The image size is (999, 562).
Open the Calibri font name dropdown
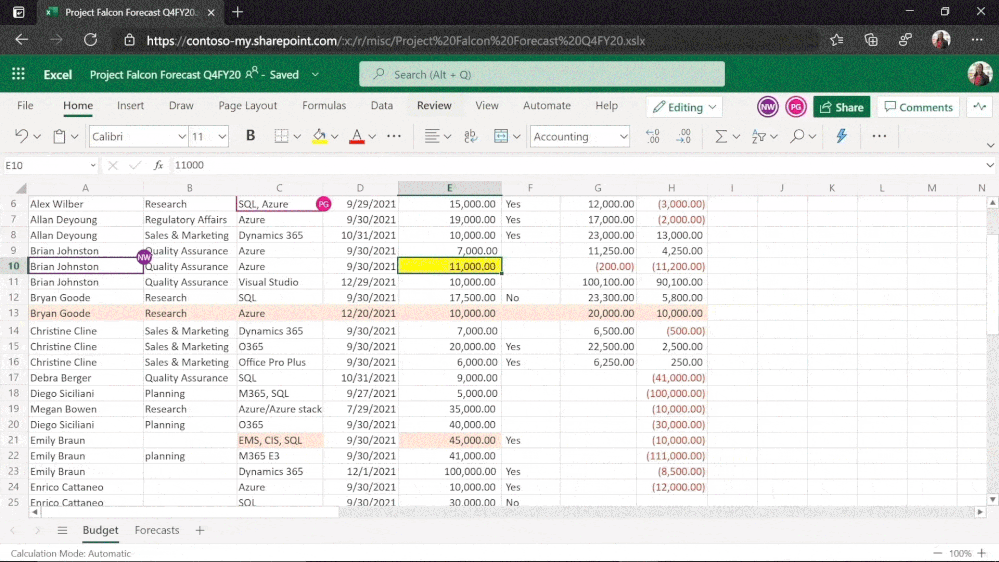[182, 136]
